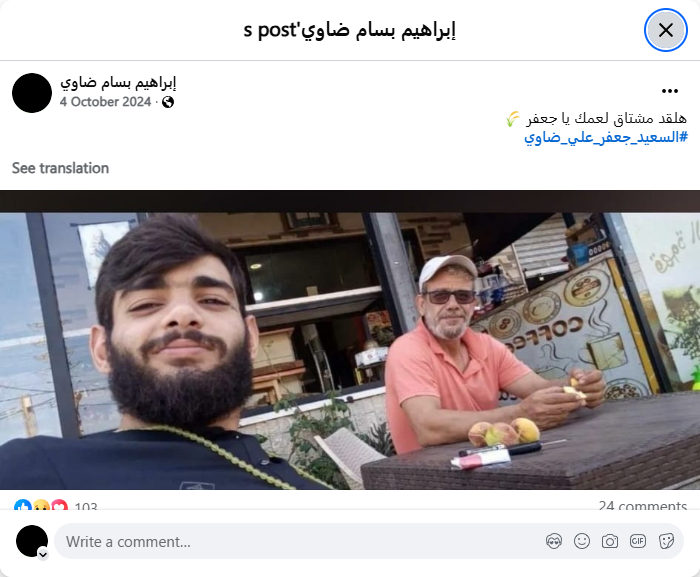Open the sticker picker icon
Image resolution: width=700 pixels, height=577 pixels.
click(666, 541)
